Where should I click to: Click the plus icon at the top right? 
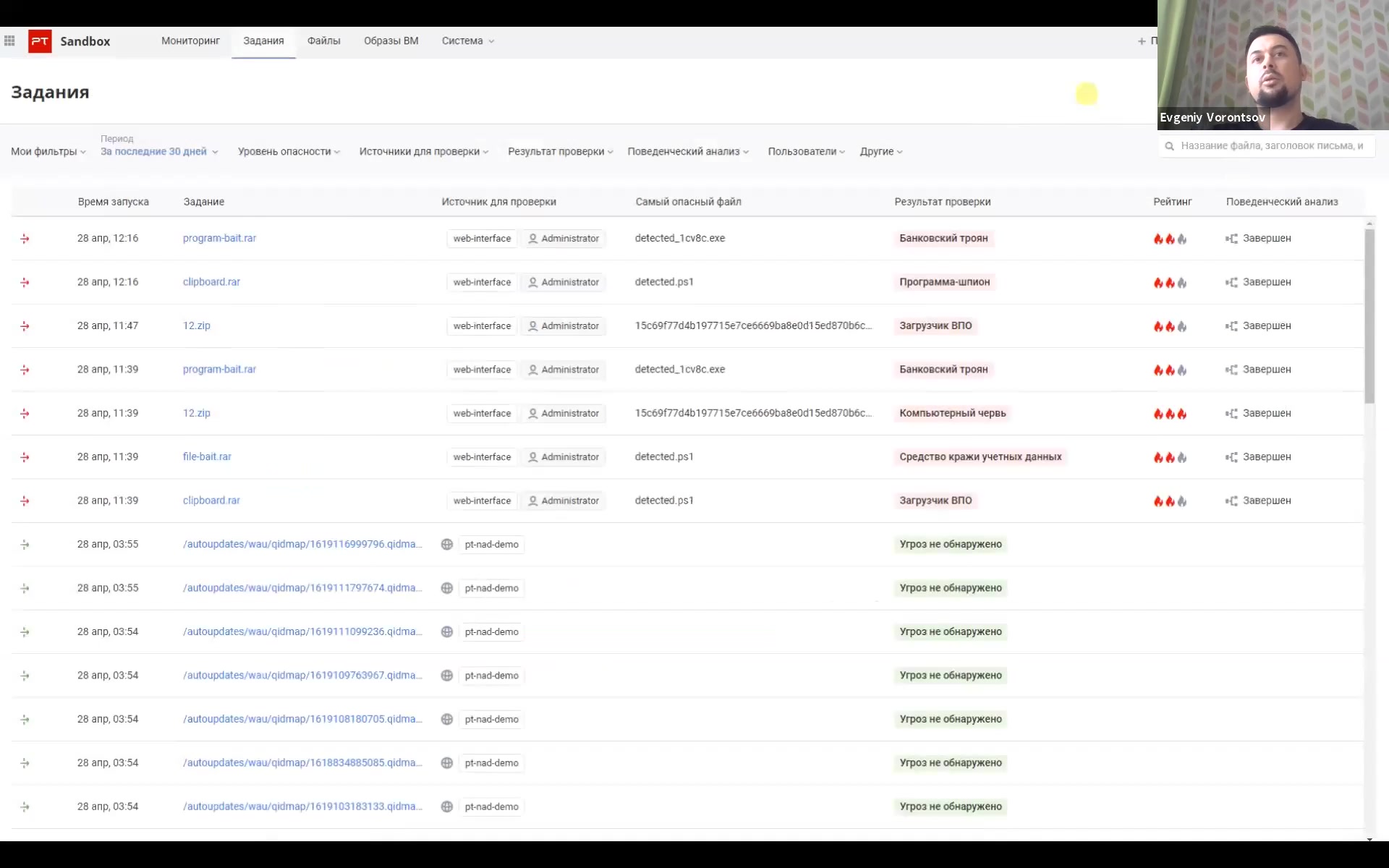(x=1142, y=41)
